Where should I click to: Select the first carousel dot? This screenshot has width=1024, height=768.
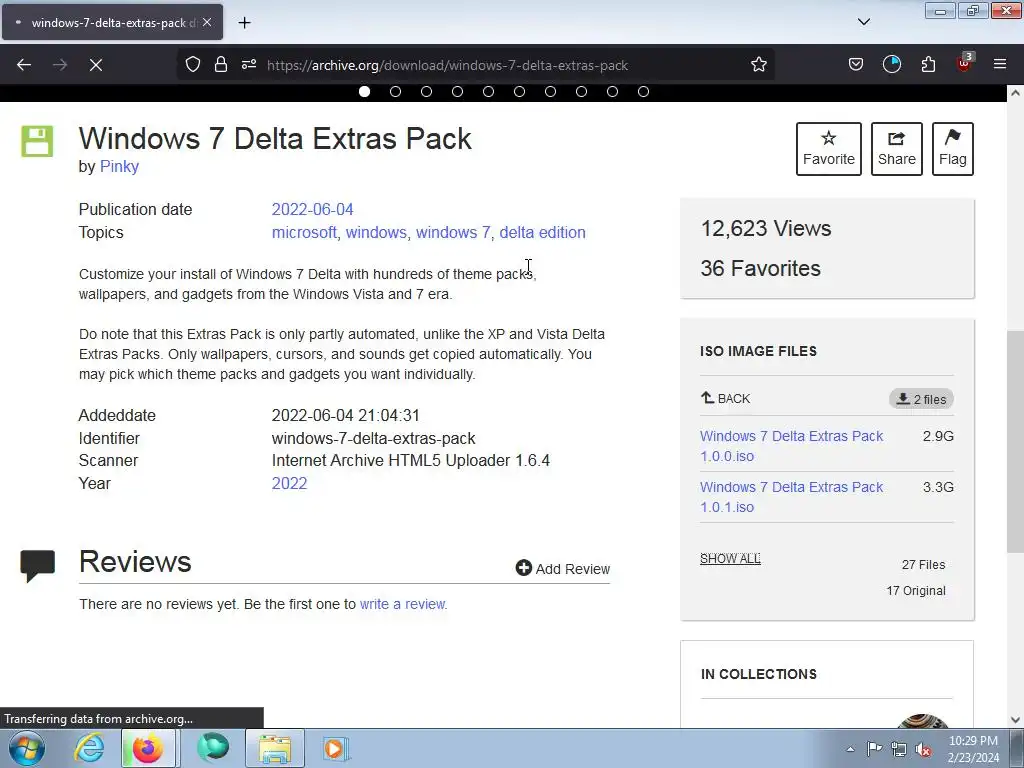coord(364,92)
